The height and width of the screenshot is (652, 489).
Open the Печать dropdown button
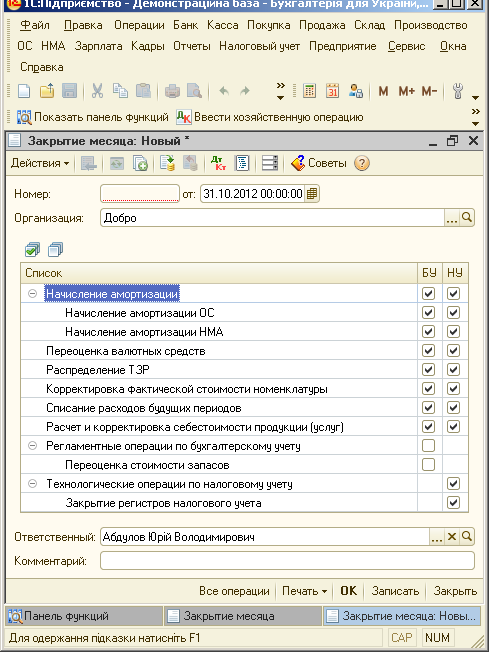304,591
